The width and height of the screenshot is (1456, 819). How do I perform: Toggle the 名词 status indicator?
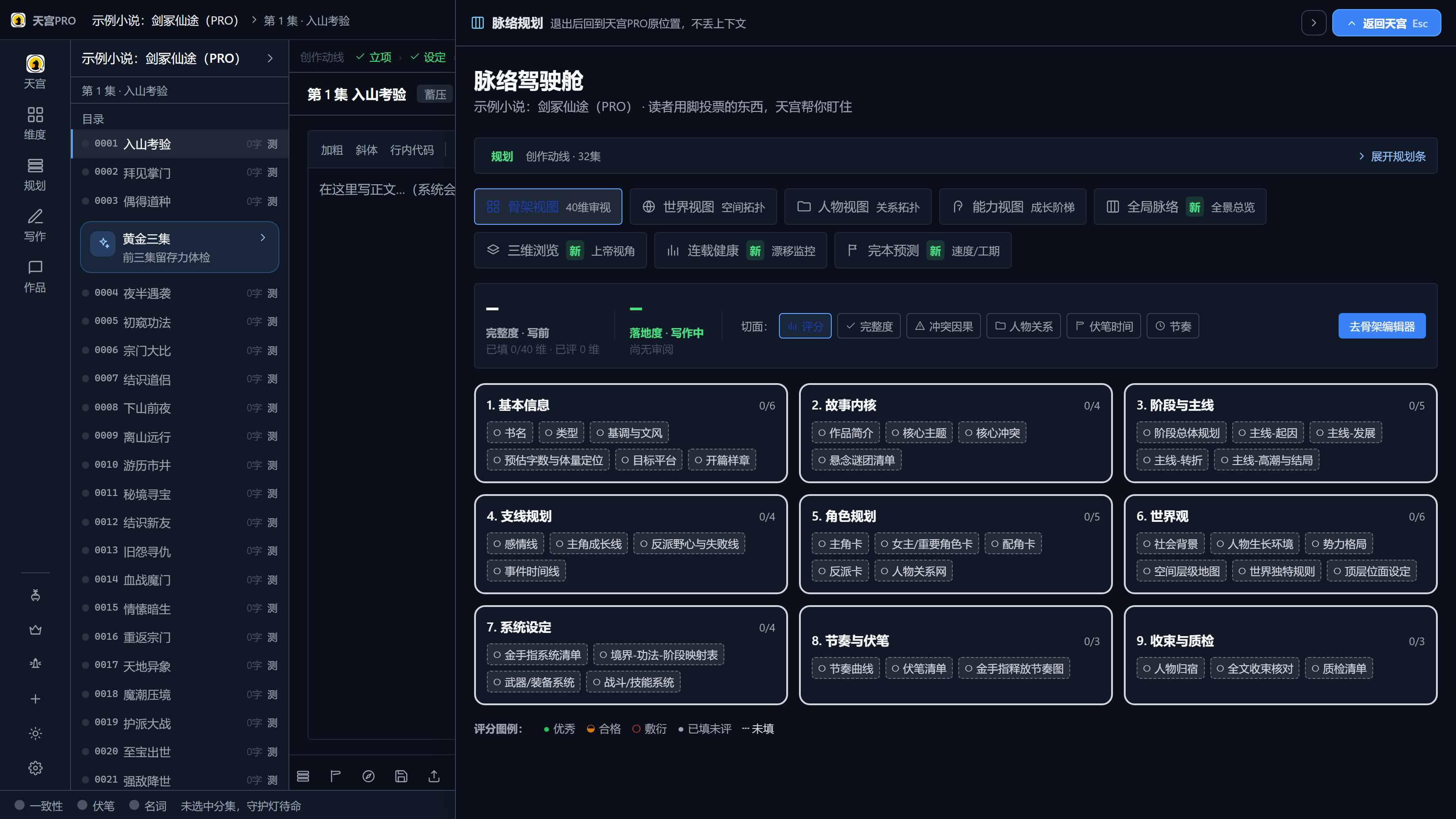[147, 805]
